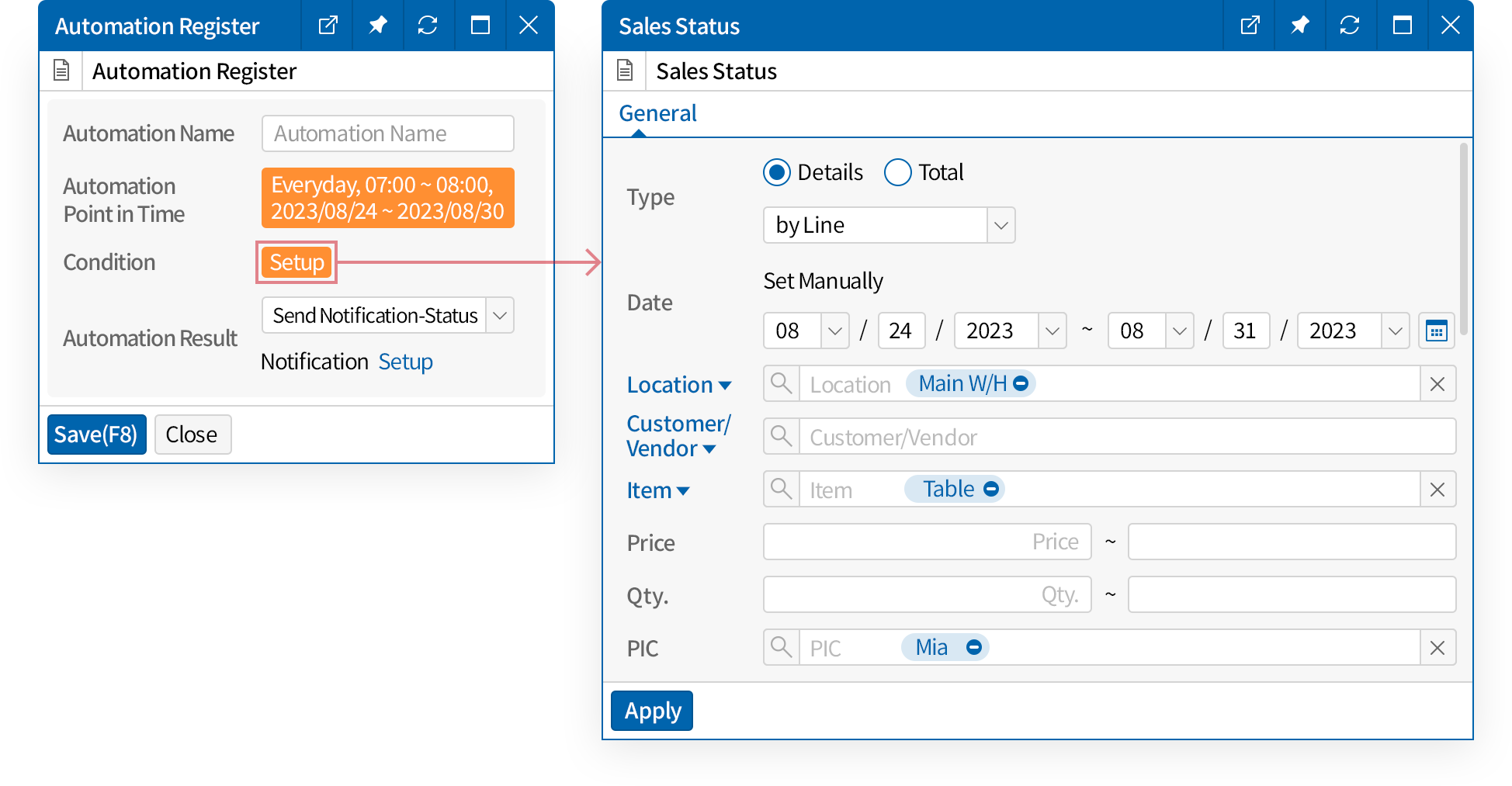The width and height of the screenshot is (1512, 786).
Task: Select the Total radio button
Action: tap(898, 172)
